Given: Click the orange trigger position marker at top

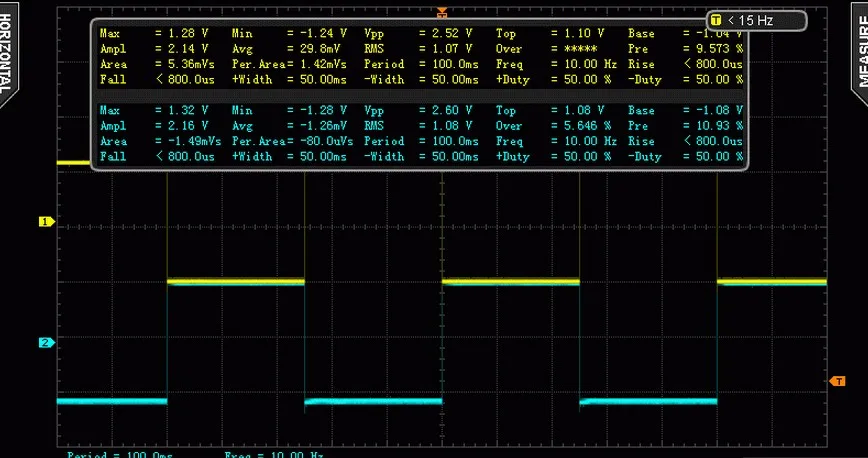Looking at the screenshot, I should coord(442,12).
